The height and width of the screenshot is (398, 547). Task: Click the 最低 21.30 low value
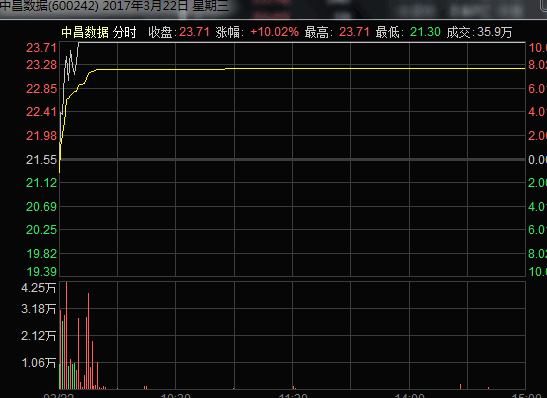click(425, 32)
